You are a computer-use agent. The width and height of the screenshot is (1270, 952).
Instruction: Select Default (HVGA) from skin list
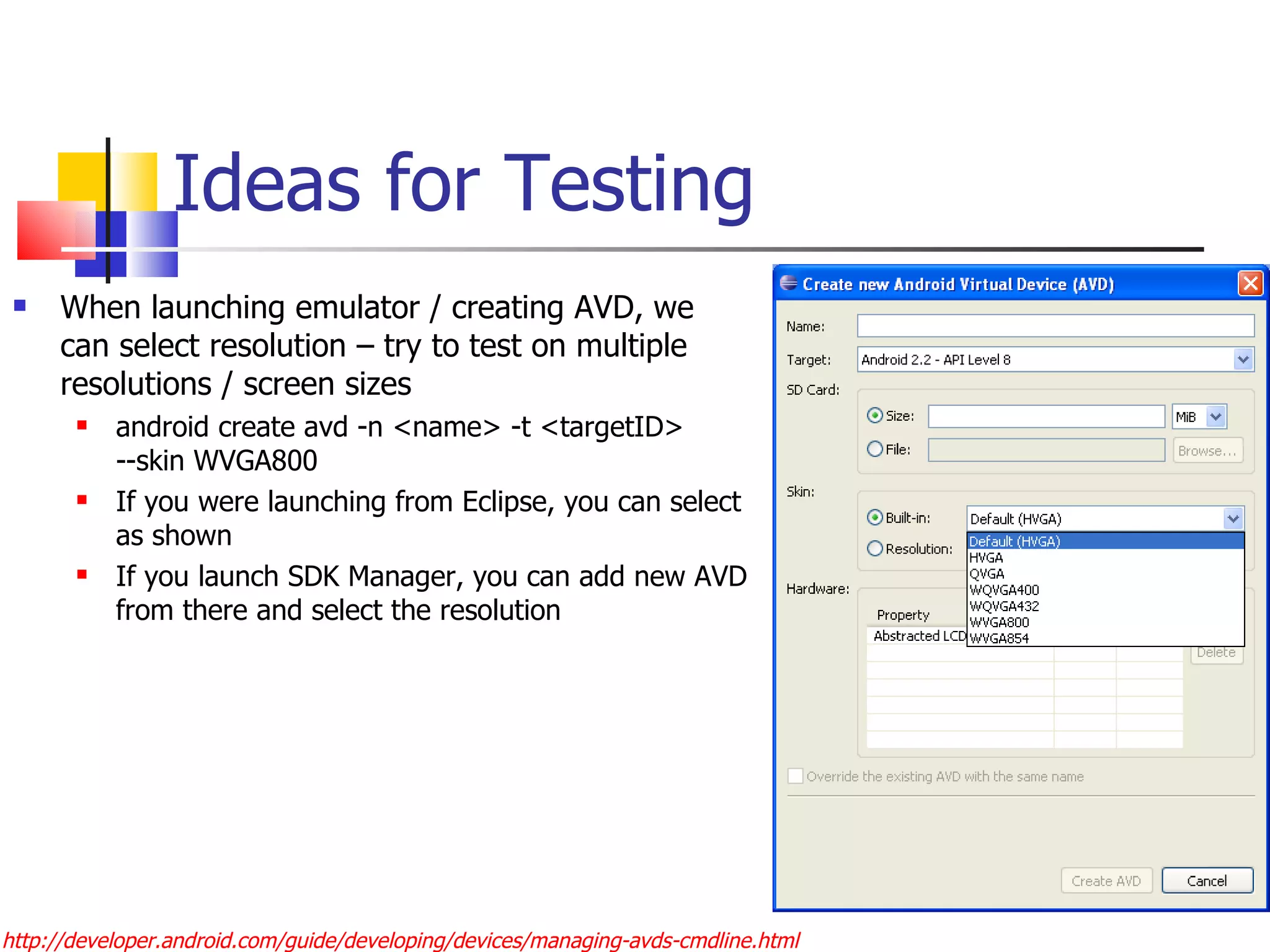click(x=1015, y=541)
